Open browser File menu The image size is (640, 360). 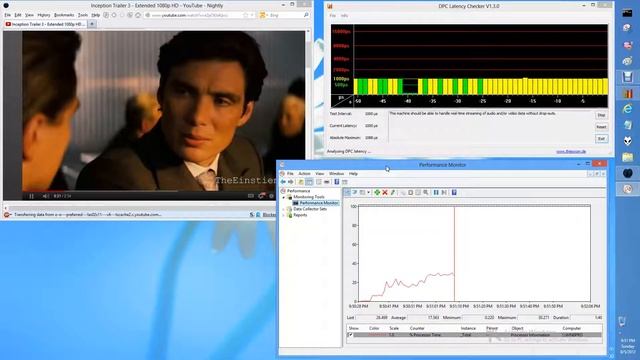(x=8, y=15)
